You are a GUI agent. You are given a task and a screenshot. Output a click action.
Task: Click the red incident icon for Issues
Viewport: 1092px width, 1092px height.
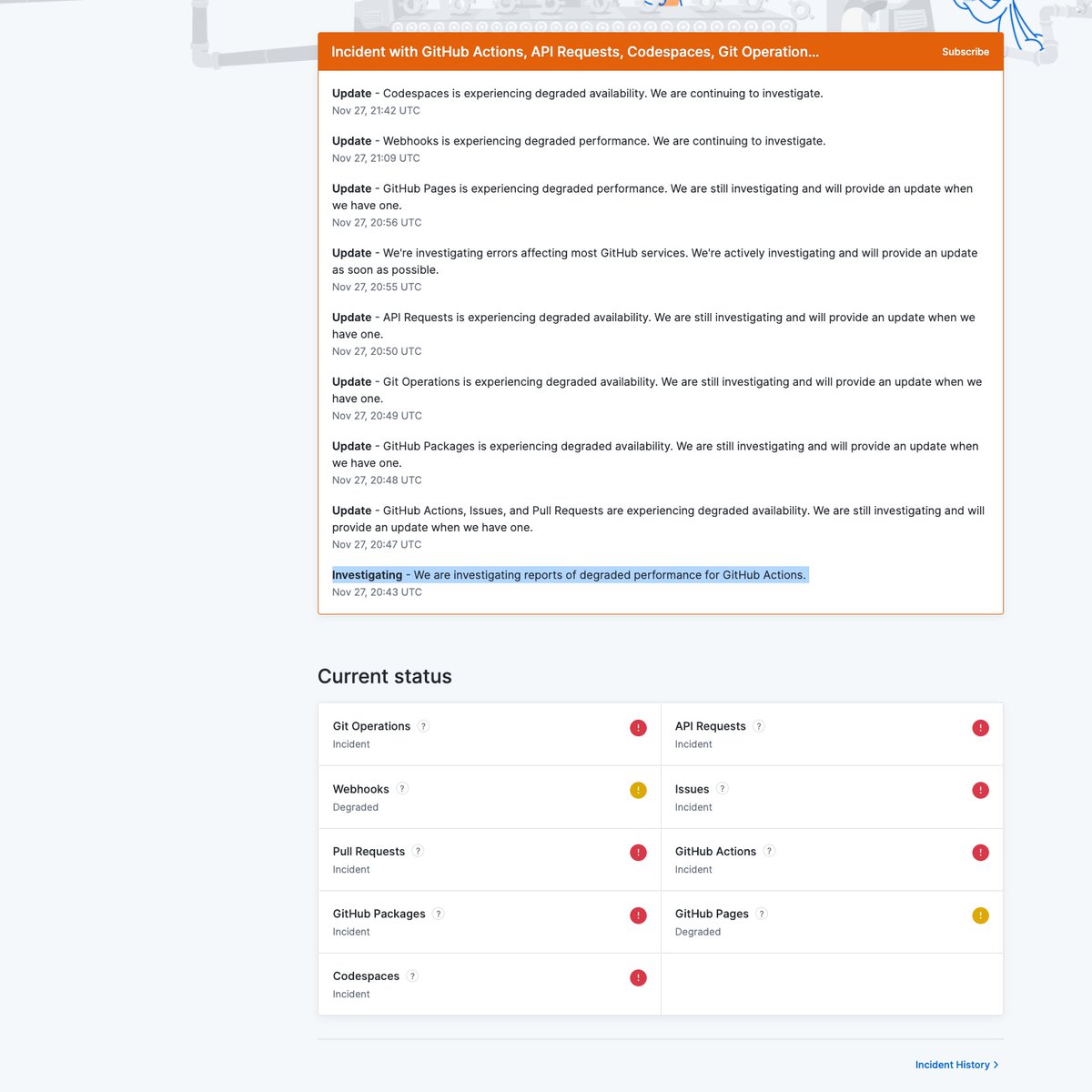click(x=981, y=791)
